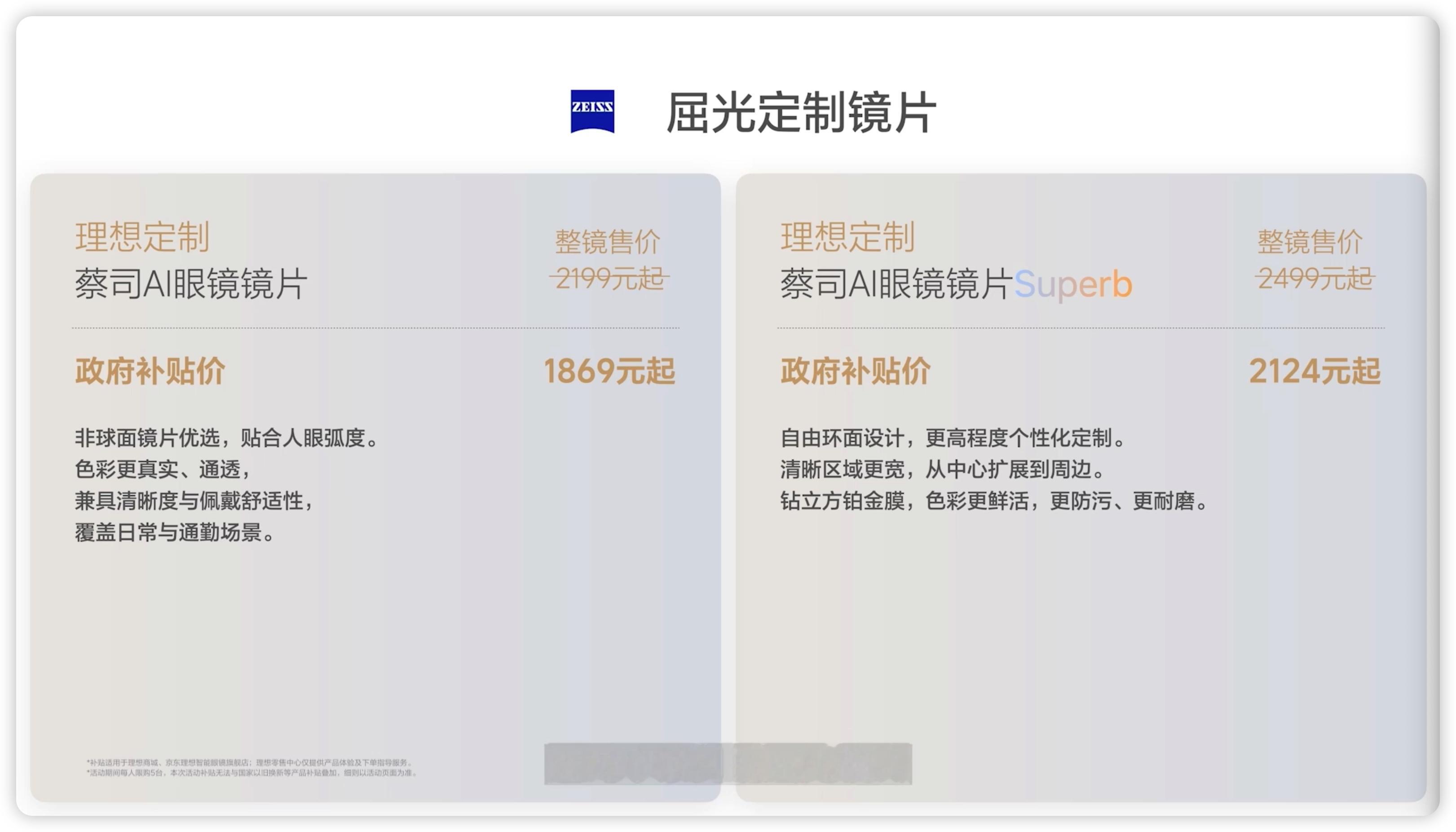Click the ZEISS logo icon
The image size is (1456, 832).
(x=592, y=111)
